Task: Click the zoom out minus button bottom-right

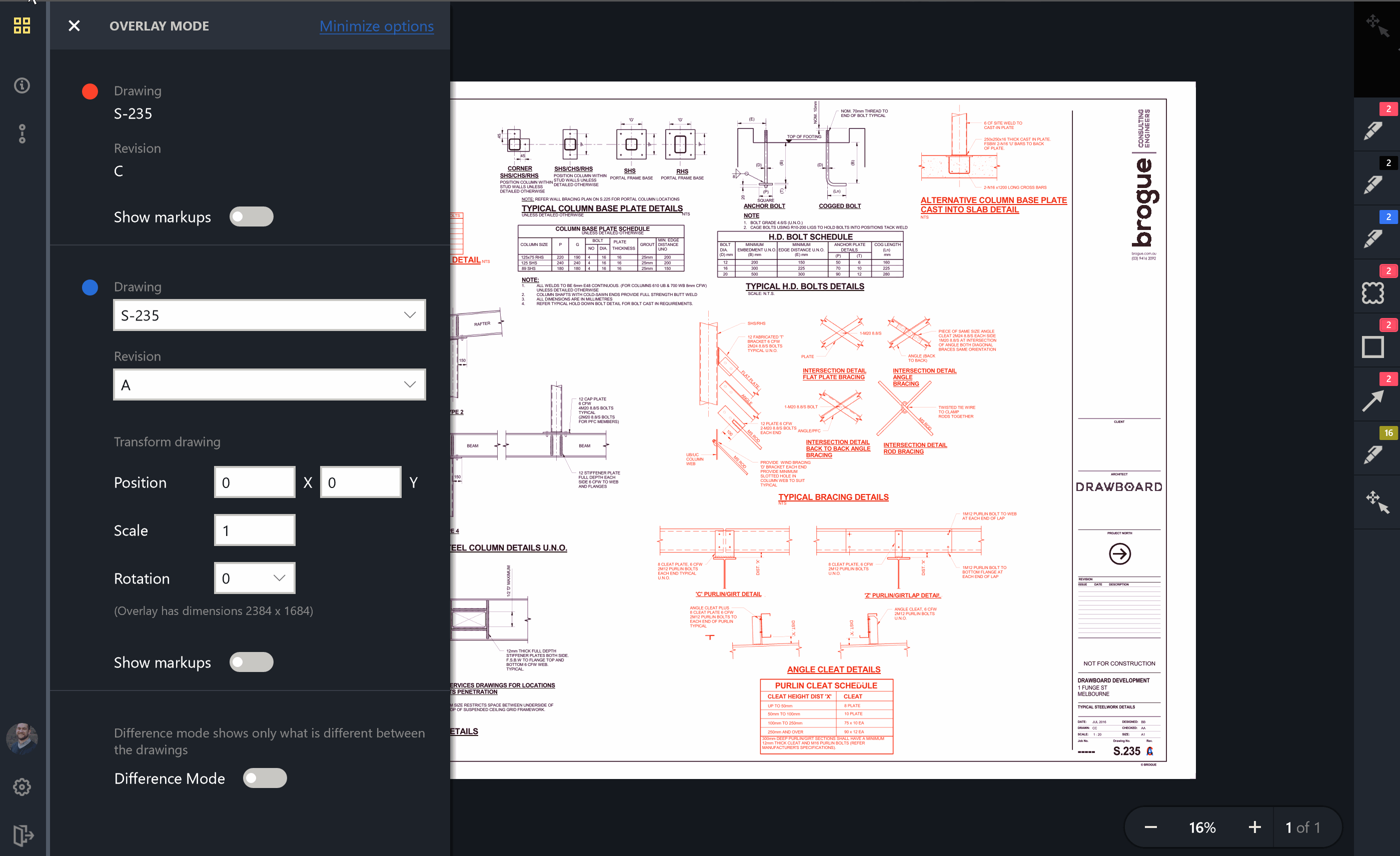Action: [1150, 827]
